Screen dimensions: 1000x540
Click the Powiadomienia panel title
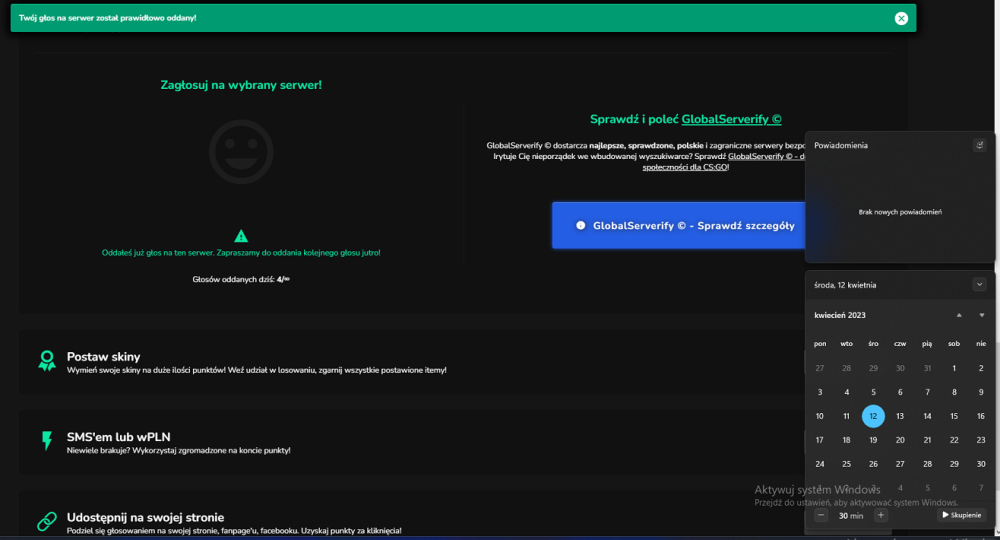click(841, 145)
